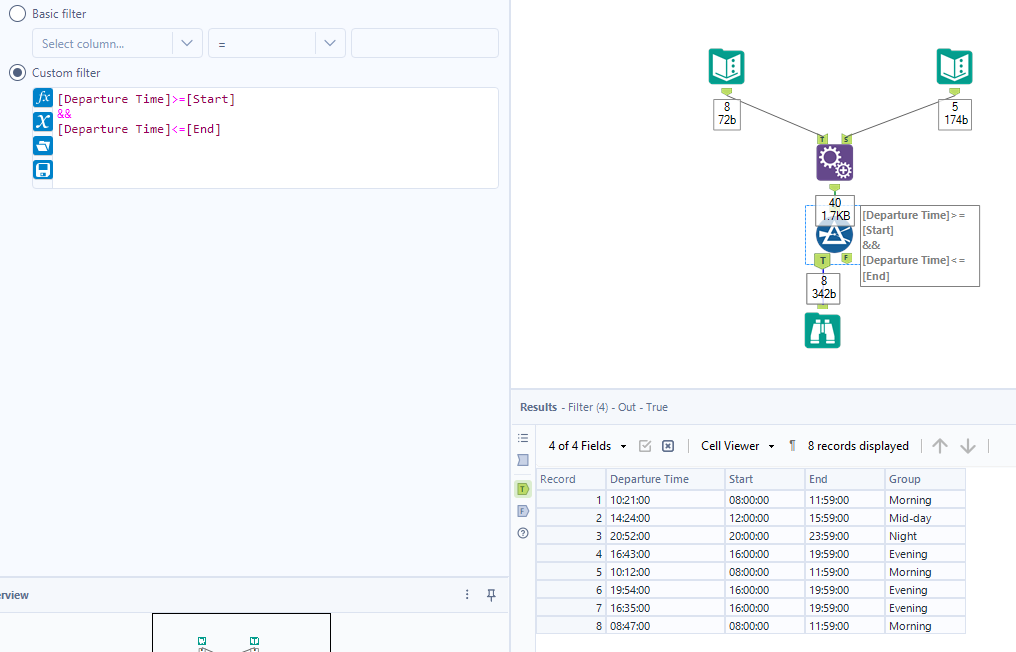Open the overview panel options menu
The height and width of the screenshot is (652, 1016).
pyautogui.click(x=466, y=595)
